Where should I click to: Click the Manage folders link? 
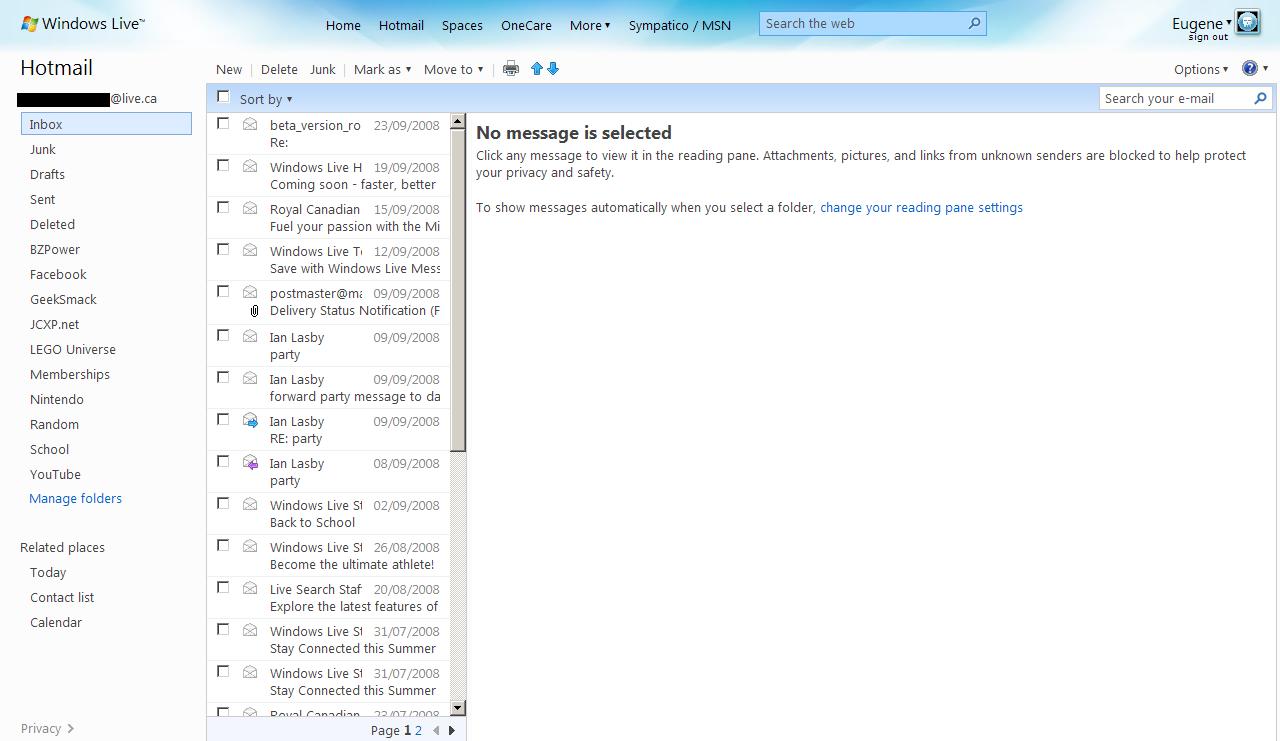pos(76,498)
